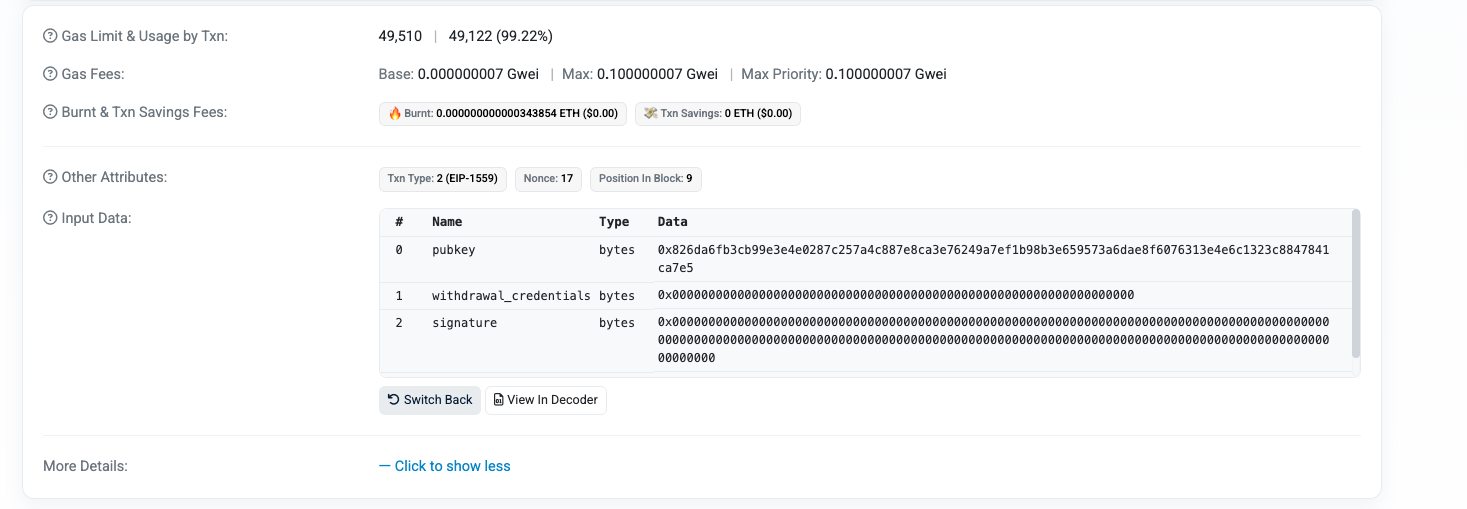Click the signature zero data value
The height and width of the screenshot is (509, 1467).
pyautogui.click(x=994, y=340)
